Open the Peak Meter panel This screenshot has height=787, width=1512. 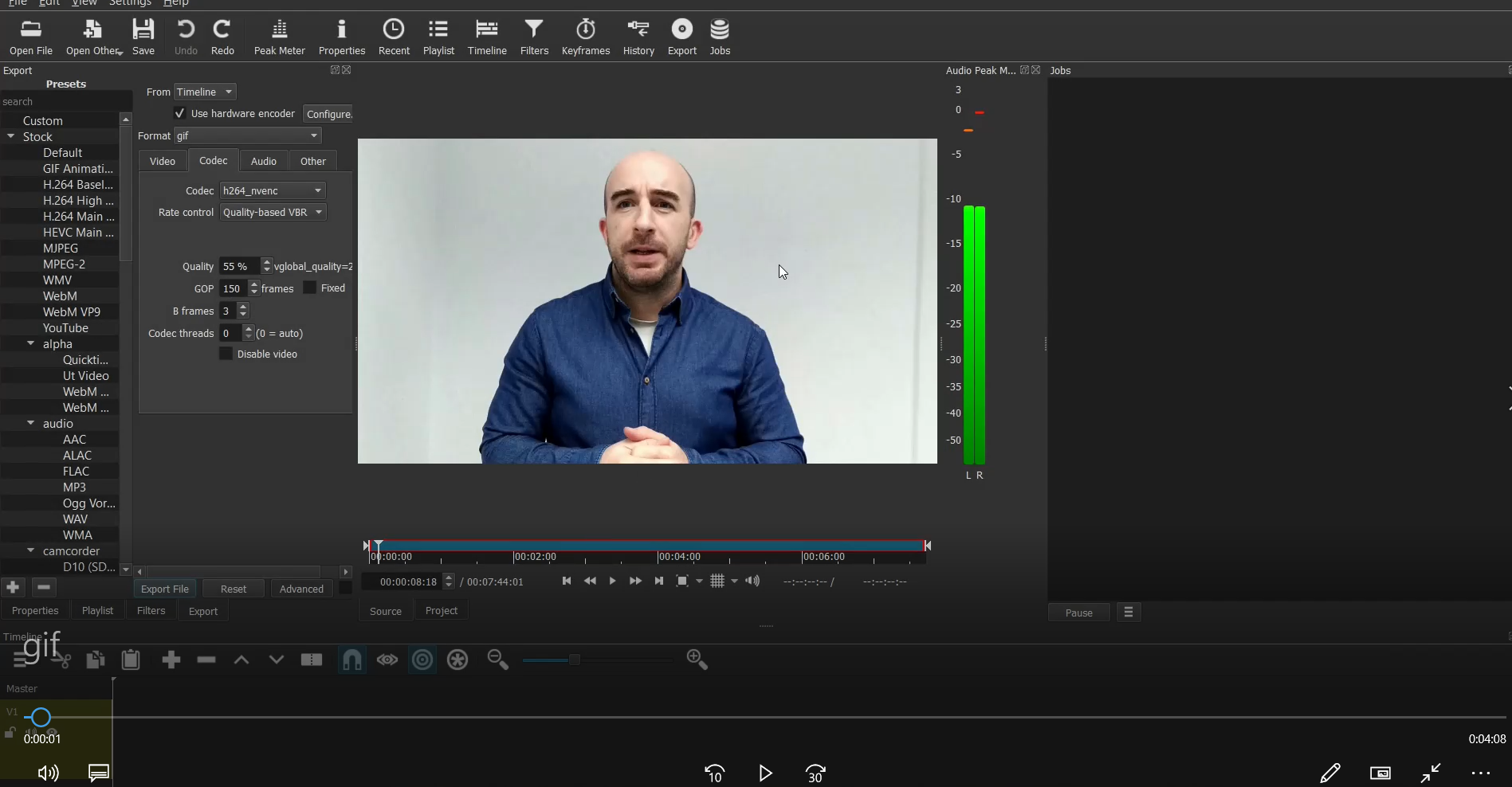[279, 37]
